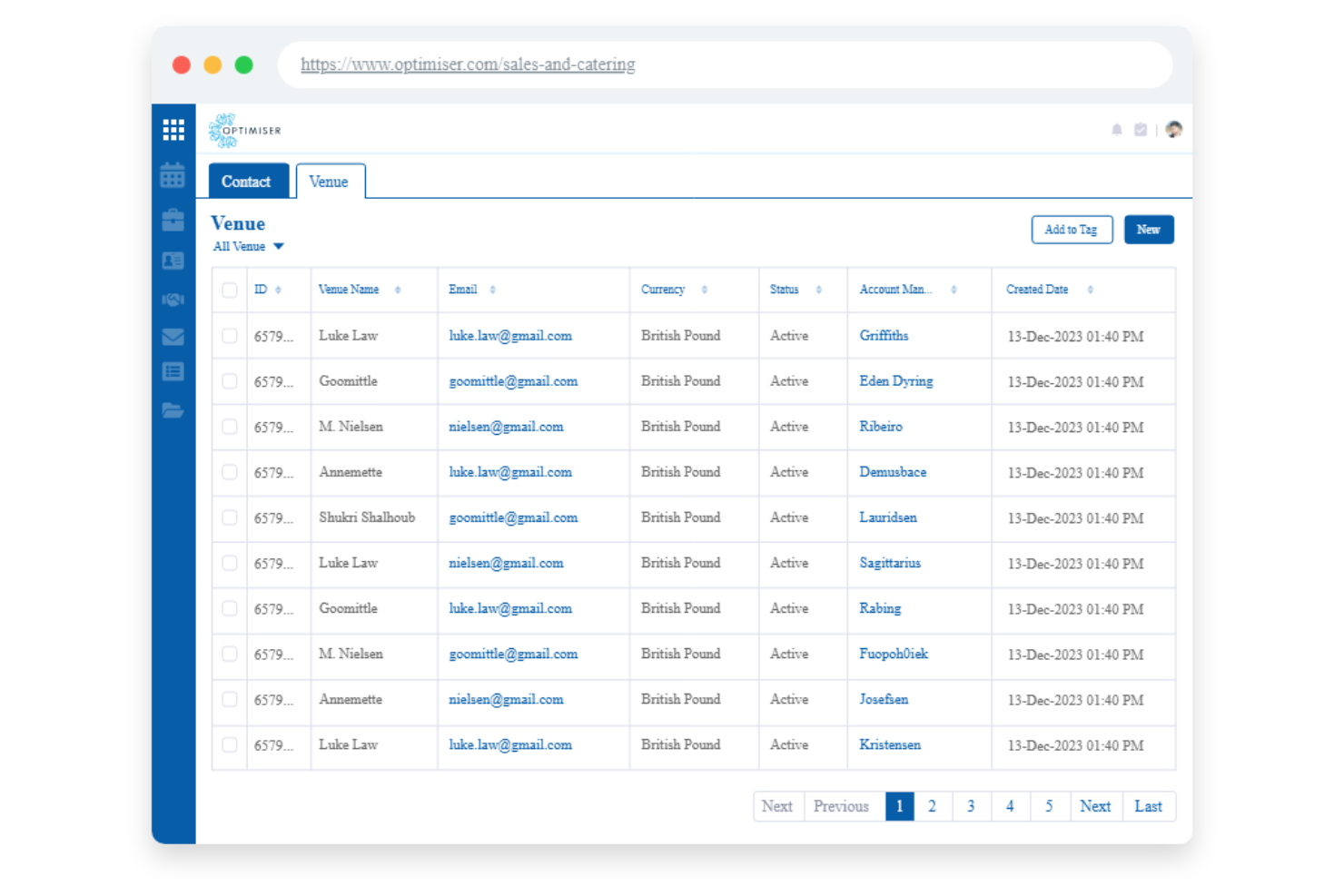Open the list icon in sidebar
Viewport: 1344px width, 896px height.
coord(173,371)
